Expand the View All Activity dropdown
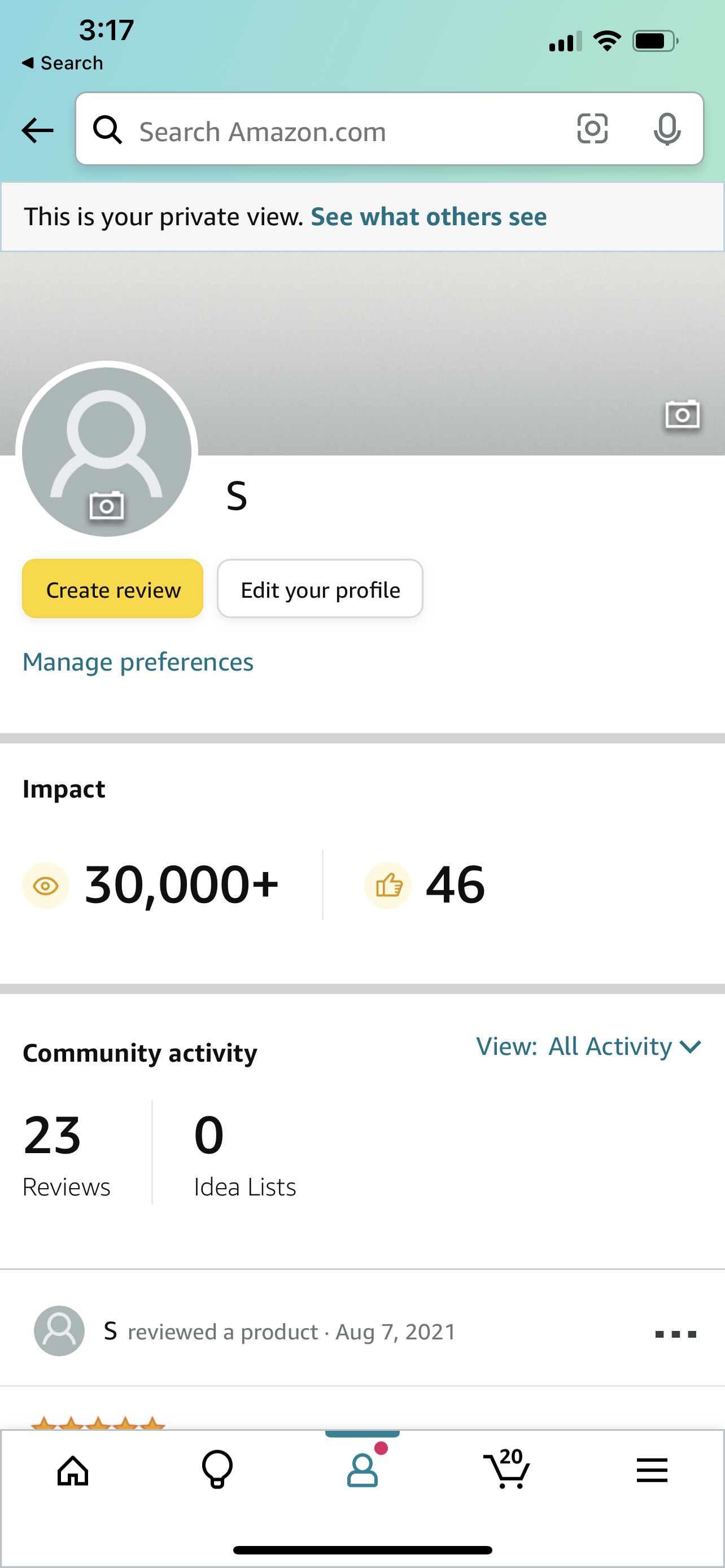Image resolution: width=725 pixels, height=1568 pixels. 589,1046
